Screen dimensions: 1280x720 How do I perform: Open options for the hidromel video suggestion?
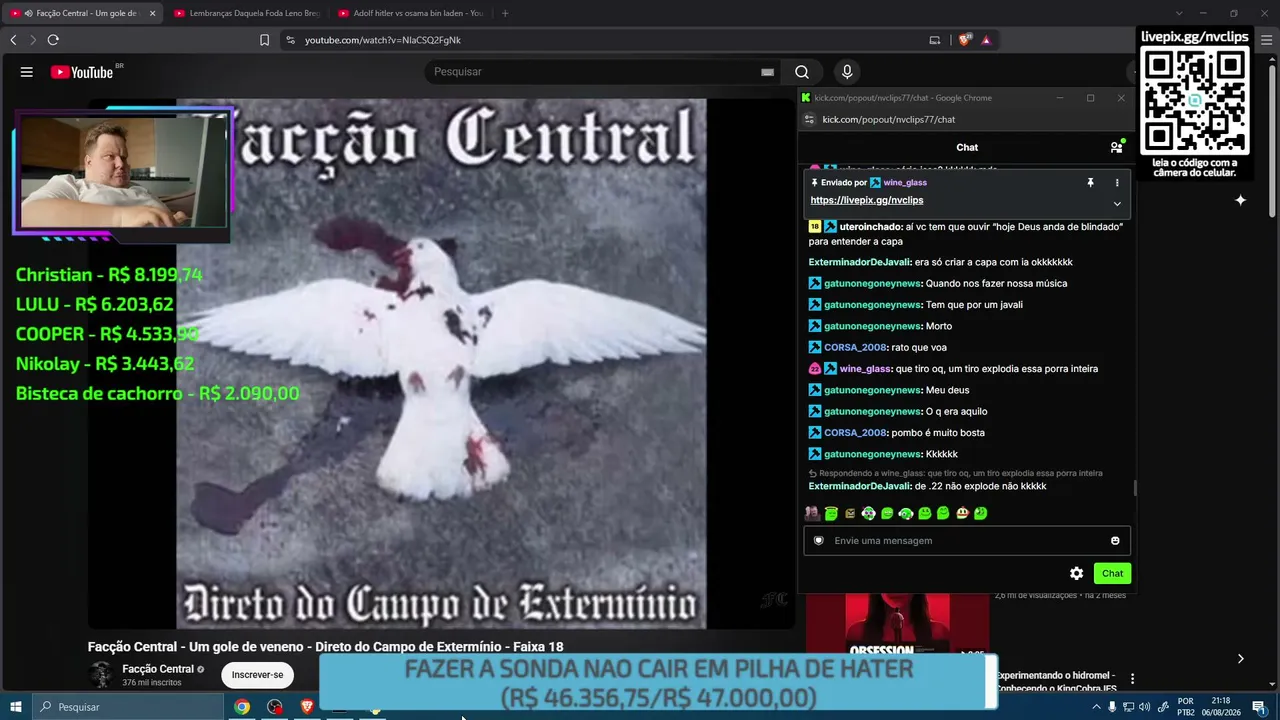coord(1132,679)
